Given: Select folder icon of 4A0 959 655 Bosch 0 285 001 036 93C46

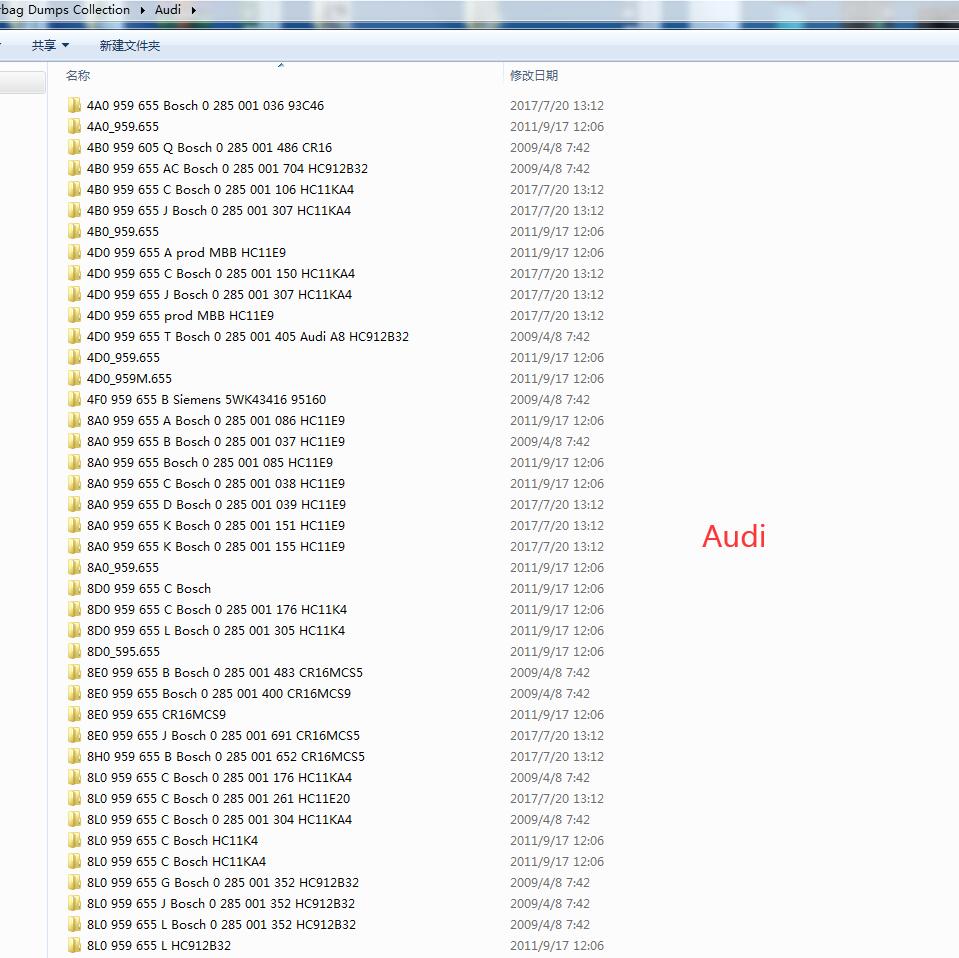Looking at the screenshot, I should 75,105.
